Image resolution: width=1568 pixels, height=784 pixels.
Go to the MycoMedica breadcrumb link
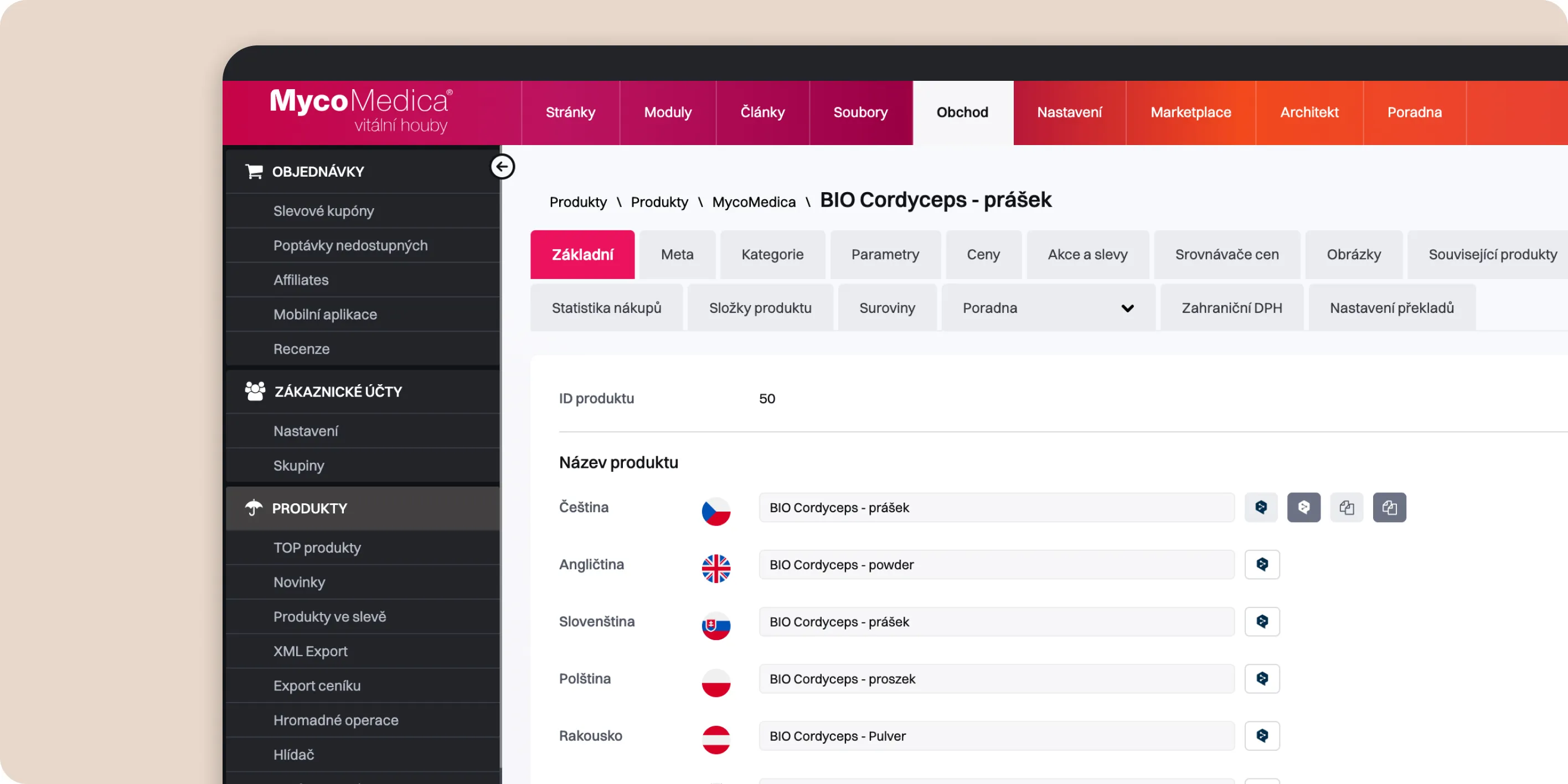click(754, 202)
